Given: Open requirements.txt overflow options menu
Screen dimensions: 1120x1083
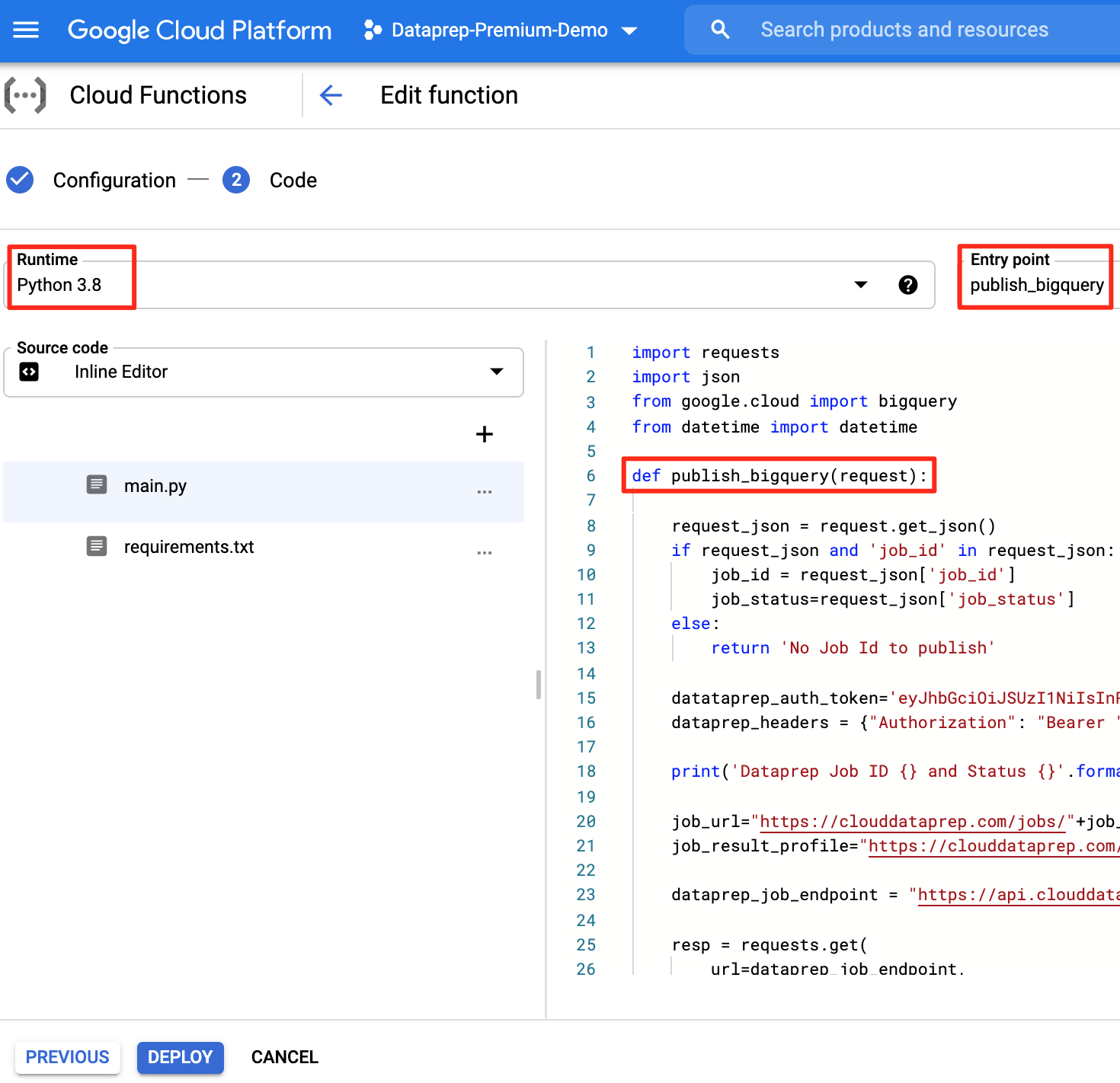Looking at the screenshot, I should (484, 551).
